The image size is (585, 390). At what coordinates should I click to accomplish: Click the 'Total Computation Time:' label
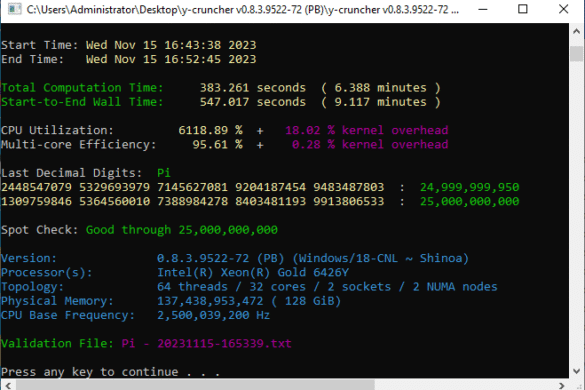(82, 88)
